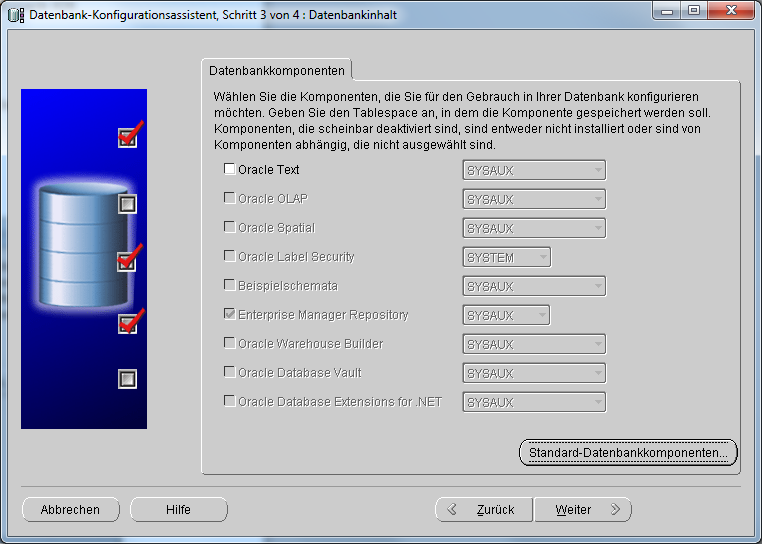Click the Enterprise Manager Repository label
The height and width of the screenshot is (544, 762).
click(323, 315)
